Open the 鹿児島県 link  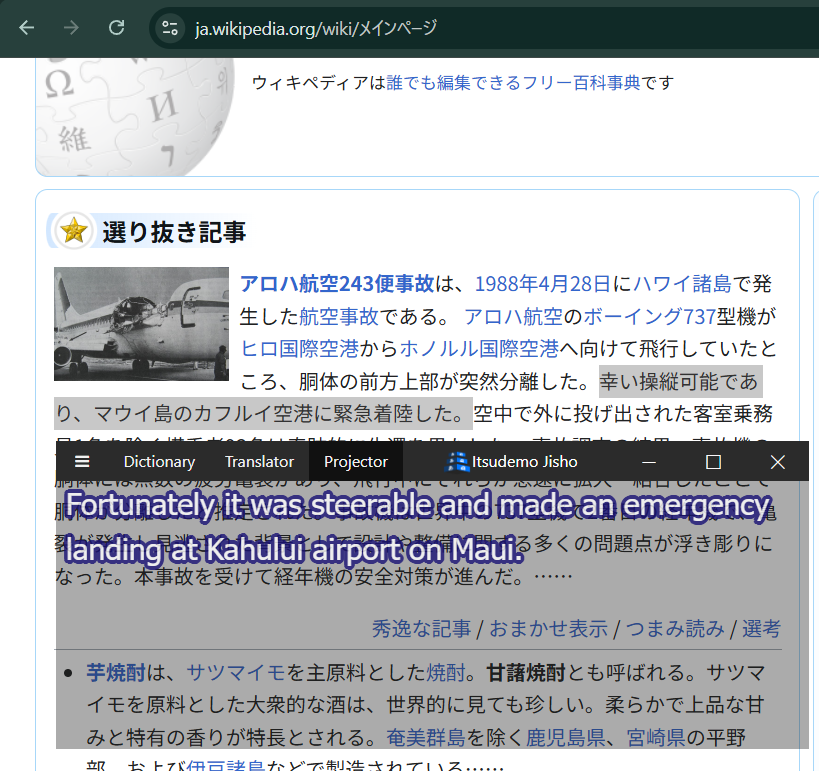click(x=565, y=738)
